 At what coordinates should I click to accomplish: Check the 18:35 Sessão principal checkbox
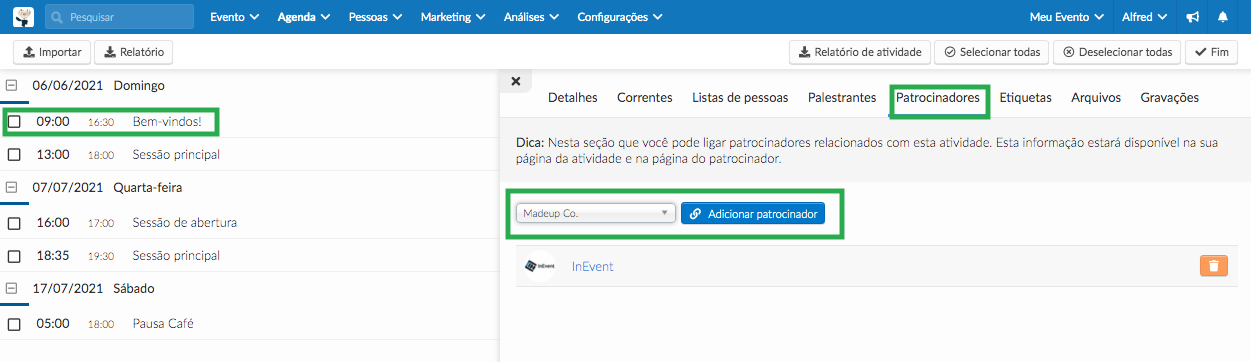coord(14,256)
